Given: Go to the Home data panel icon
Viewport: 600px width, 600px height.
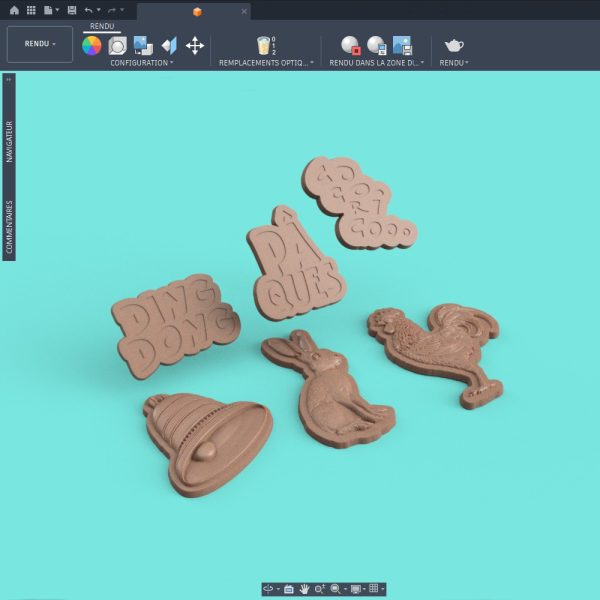Looking at the screenshot, I should point(14,10).
